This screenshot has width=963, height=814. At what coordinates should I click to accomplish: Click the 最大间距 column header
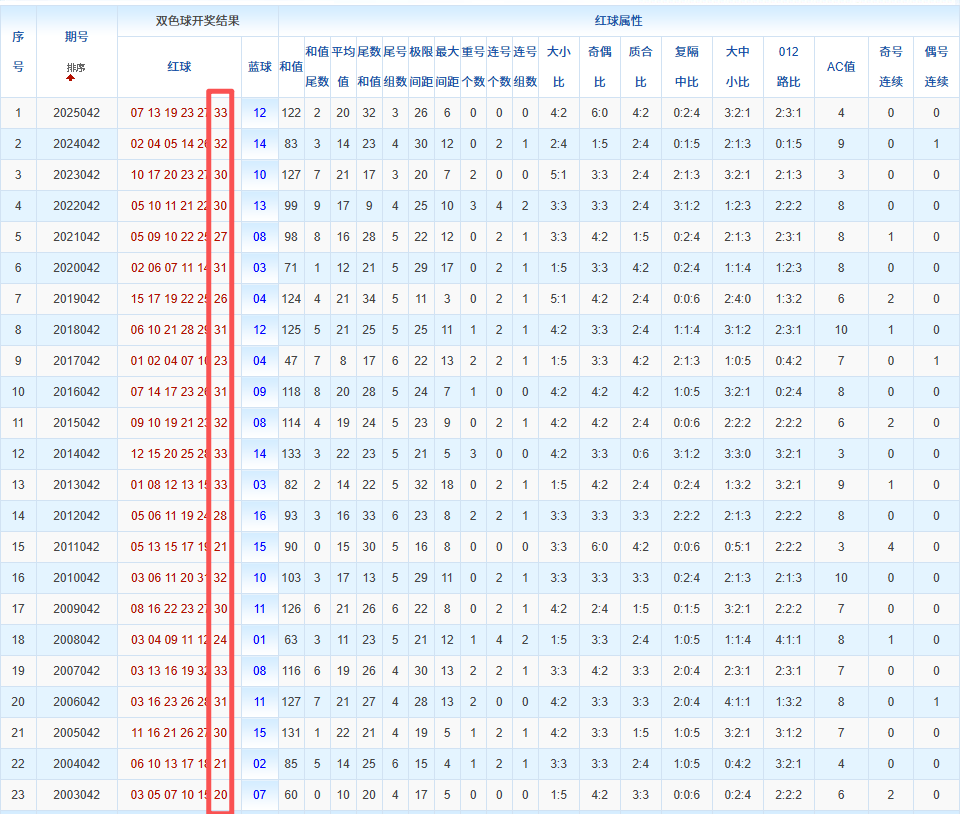tap(447, 66)
